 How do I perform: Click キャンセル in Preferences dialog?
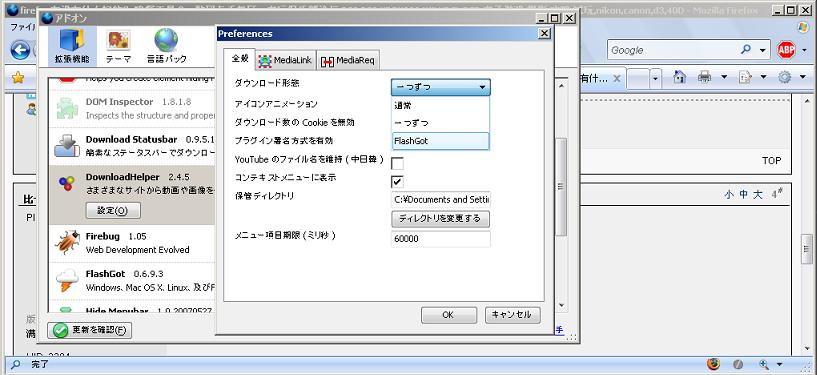tap(512, 315)
